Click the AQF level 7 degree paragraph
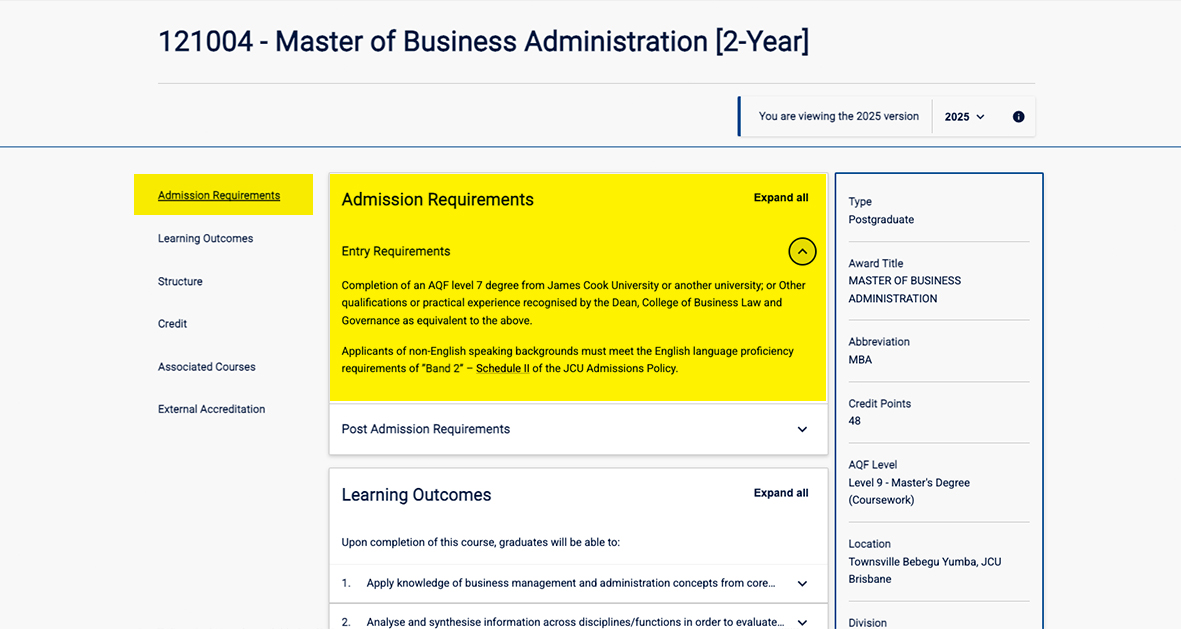Image resolution: width=1181 pixels, height=629 pixels. [574, 303]
